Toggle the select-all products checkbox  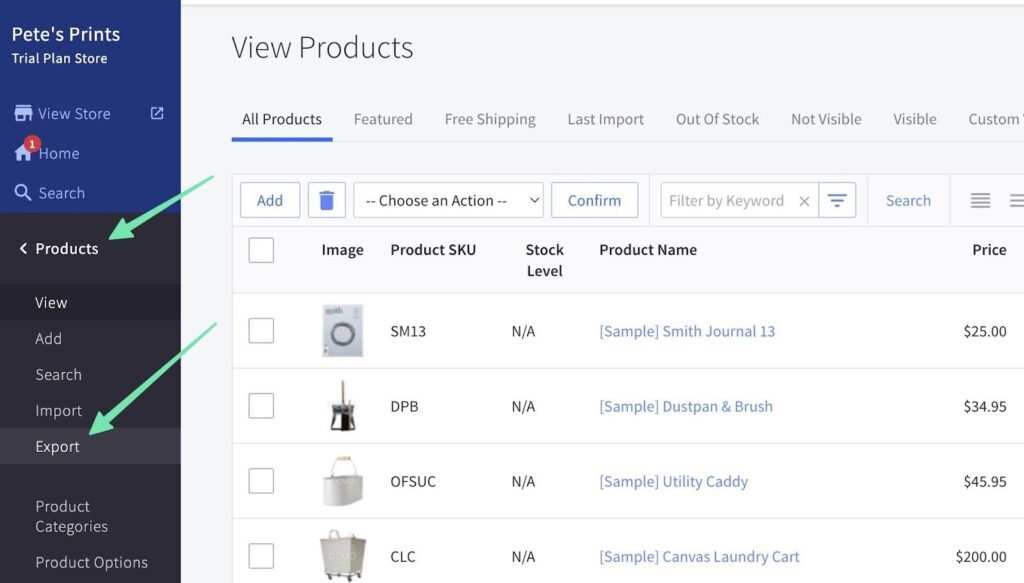tap(261, 250)
